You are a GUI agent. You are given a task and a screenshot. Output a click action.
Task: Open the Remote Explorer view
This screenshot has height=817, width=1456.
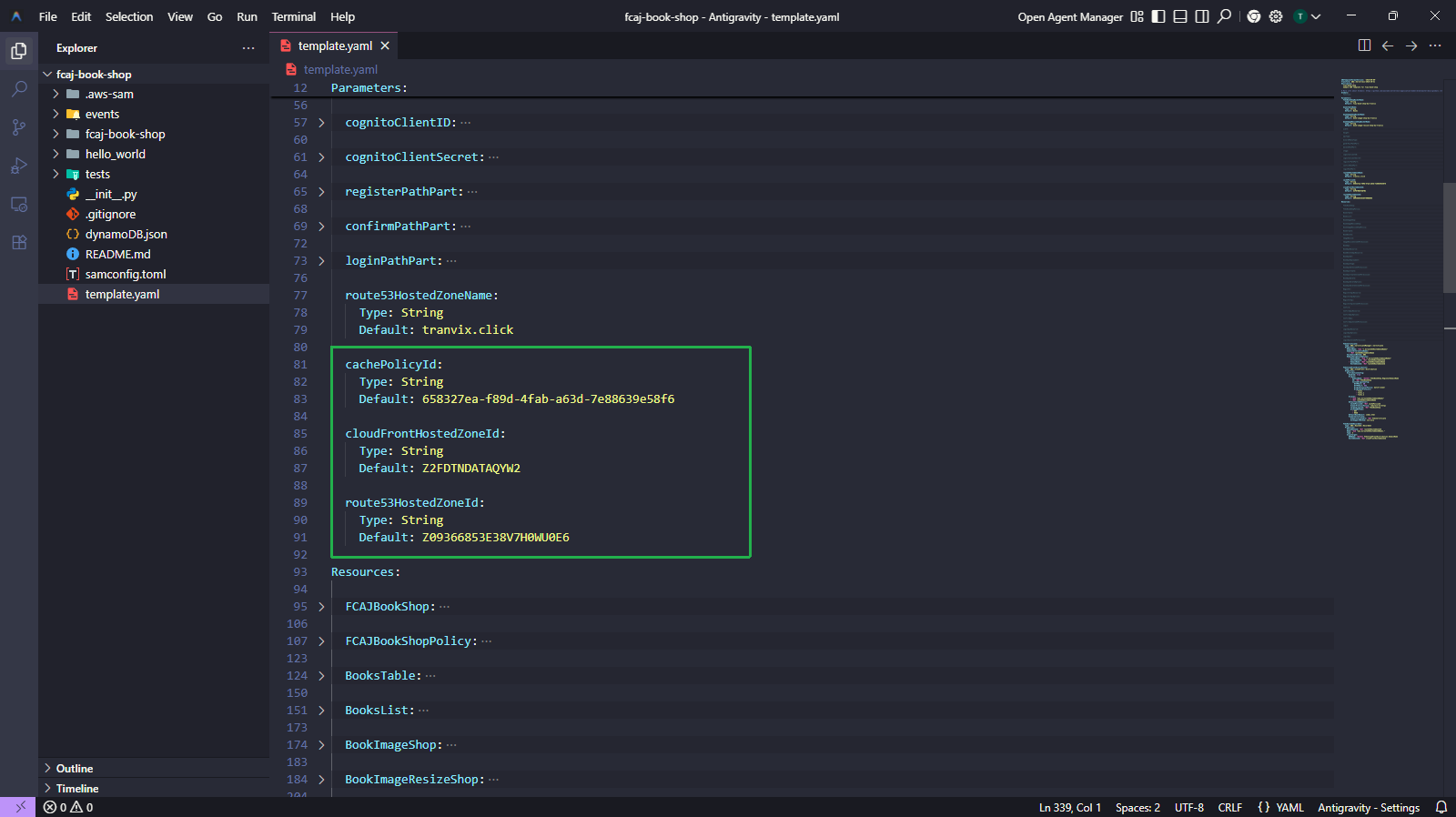[19, 204]
